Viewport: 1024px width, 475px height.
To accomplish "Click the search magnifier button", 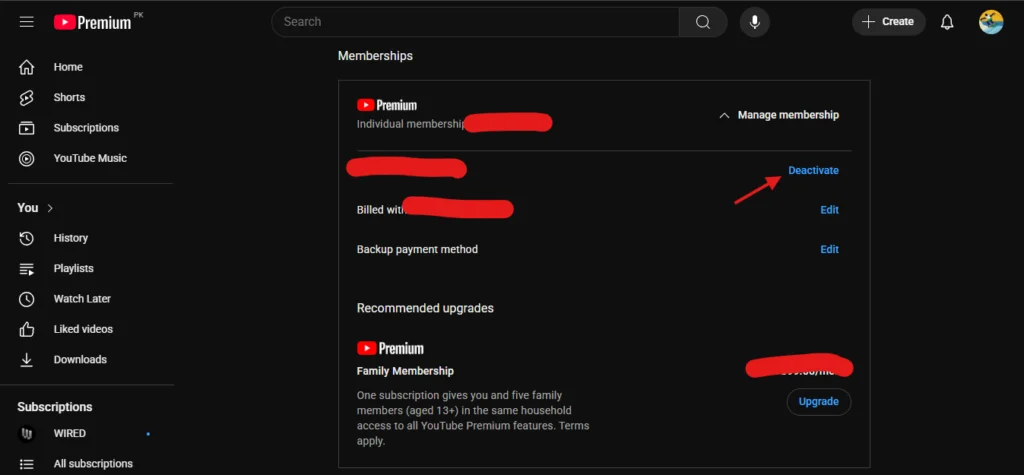I will pyautogui.click(x=703, y=22).
